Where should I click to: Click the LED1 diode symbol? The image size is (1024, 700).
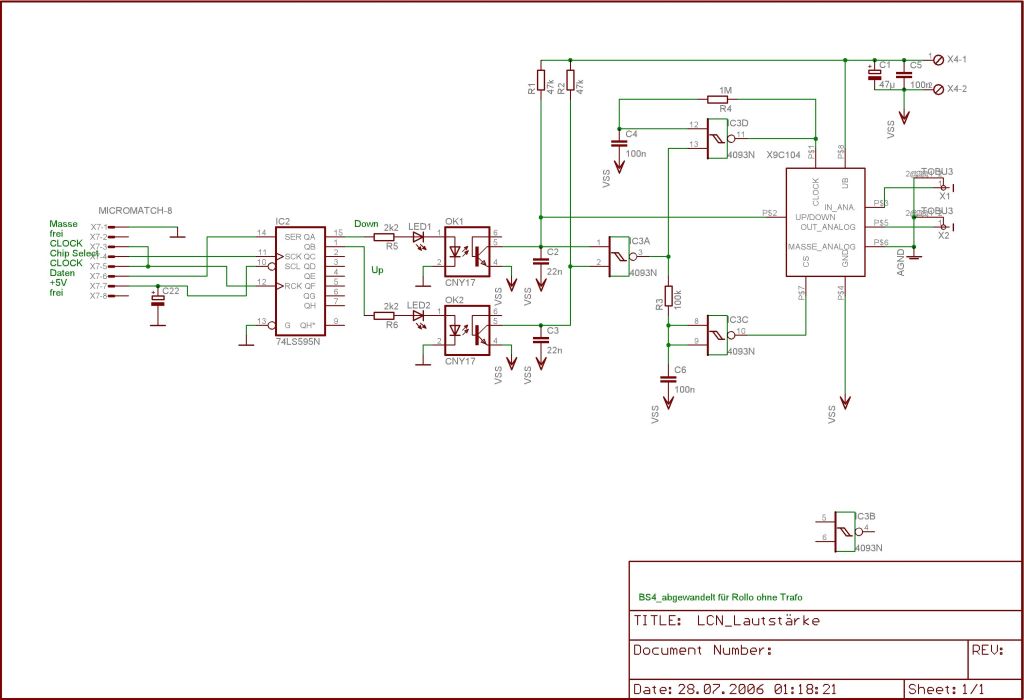[418, 237]
